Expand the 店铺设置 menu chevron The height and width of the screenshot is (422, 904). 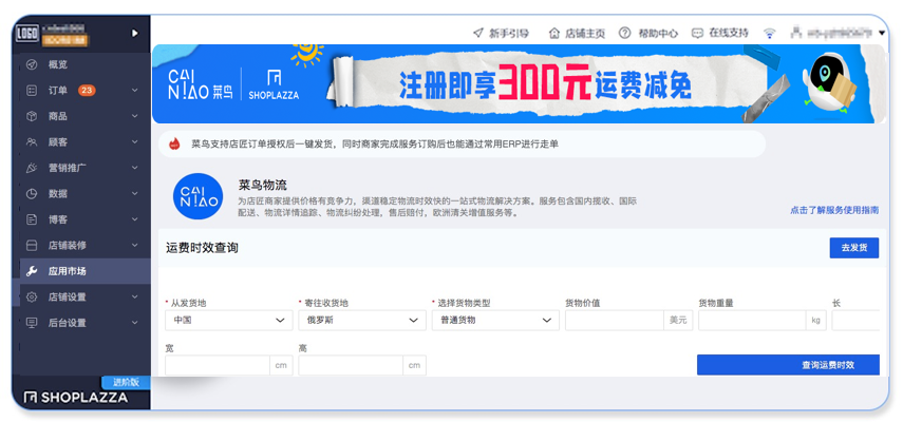click(134, 297)
